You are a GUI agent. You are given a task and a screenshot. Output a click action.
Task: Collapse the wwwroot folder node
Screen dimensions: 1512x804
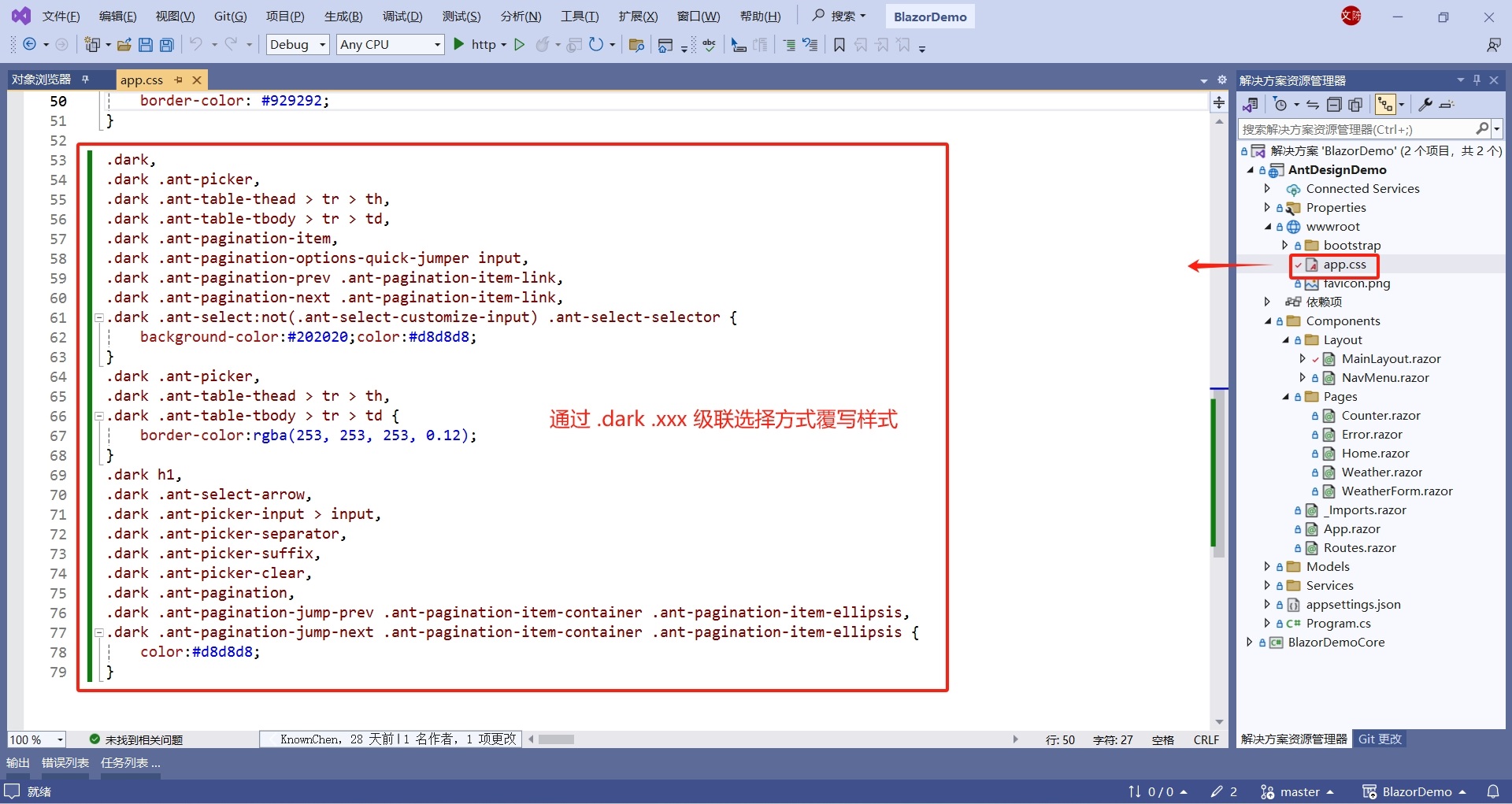pos(1268,227)
